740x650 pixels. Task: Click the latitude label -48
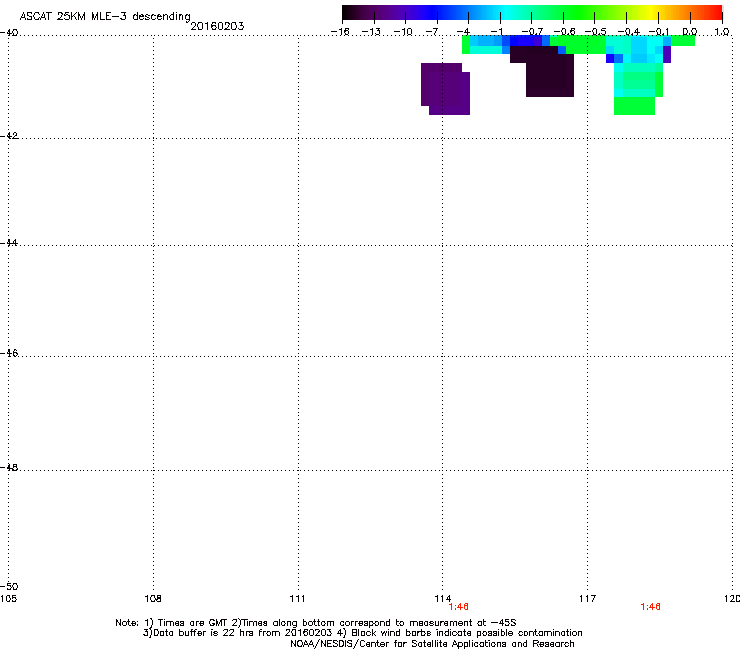9,468
